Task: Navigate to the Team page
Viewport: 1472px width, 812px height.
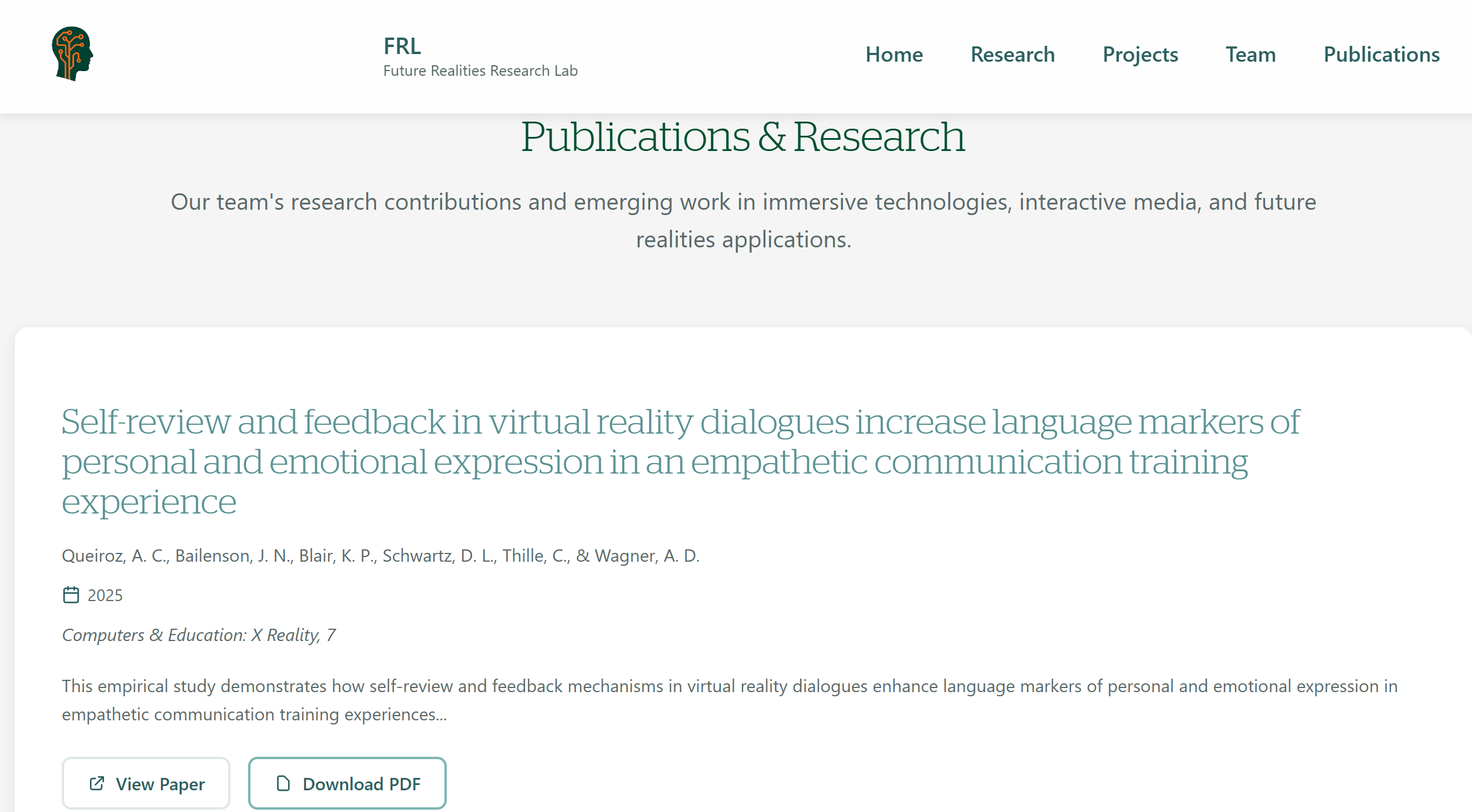Action: pyautogui.click(x=1250, y=55)
